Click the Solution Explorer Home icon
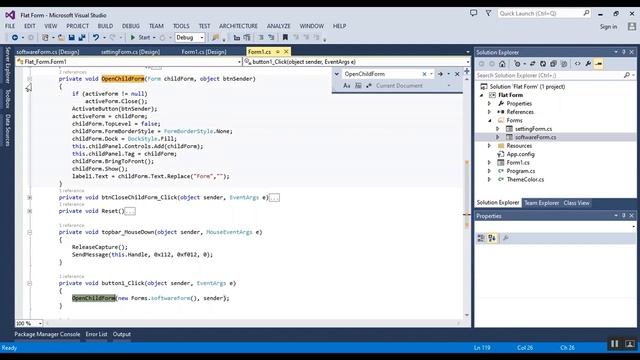This screenshot has height=360, width=640. tap(502, 64)
